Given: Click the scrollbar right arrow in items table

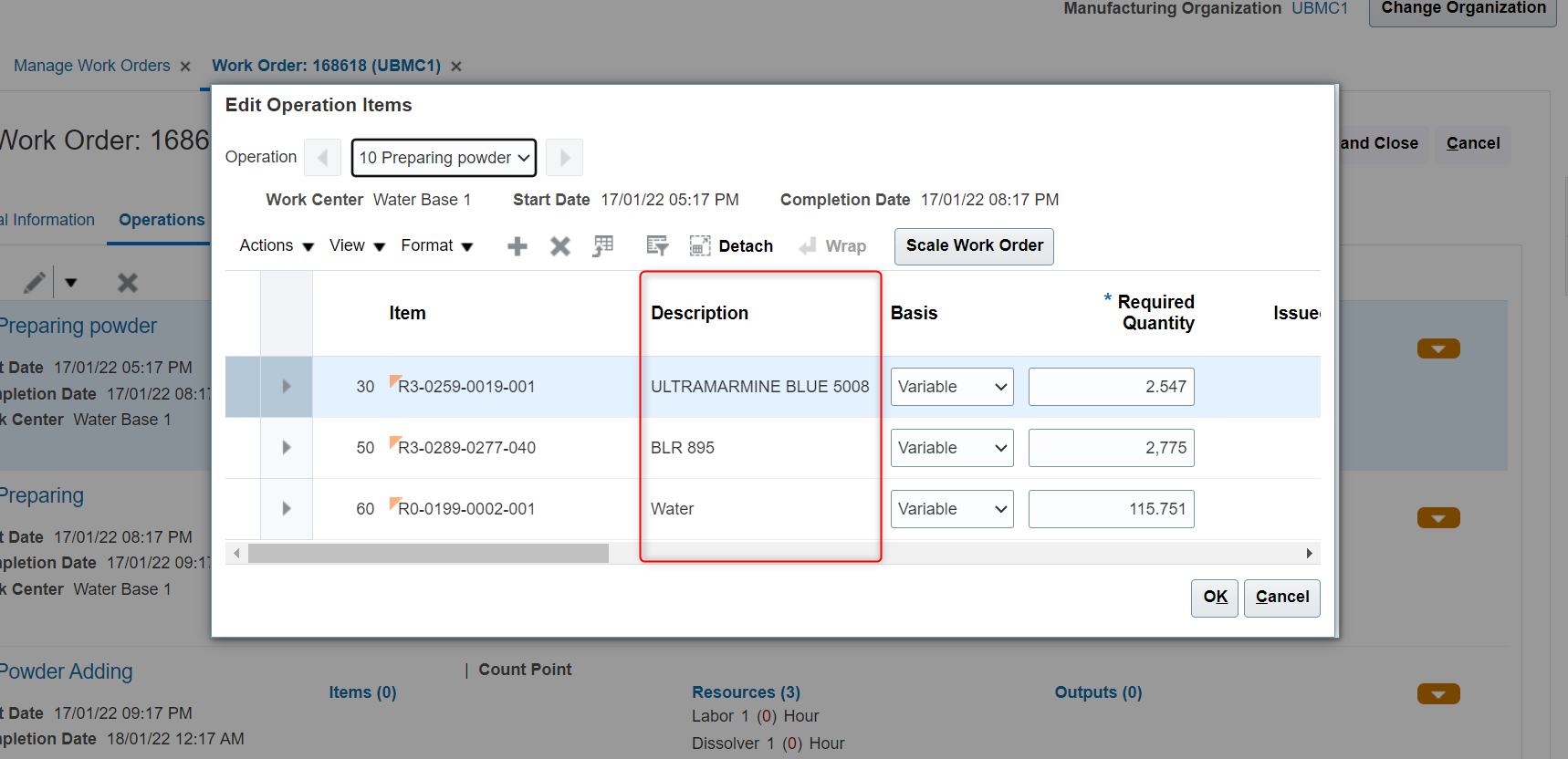Looking at the screenshot, I should click(x=1309, y=554).
